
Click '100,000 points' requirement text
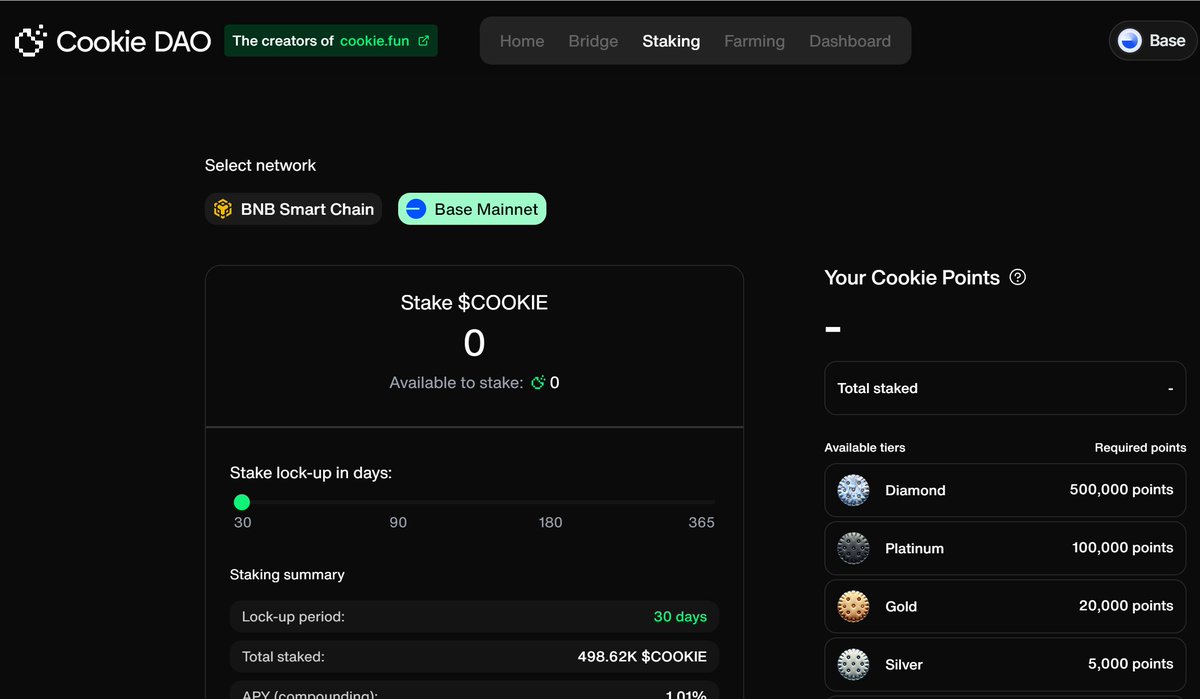coord(1122,548)
